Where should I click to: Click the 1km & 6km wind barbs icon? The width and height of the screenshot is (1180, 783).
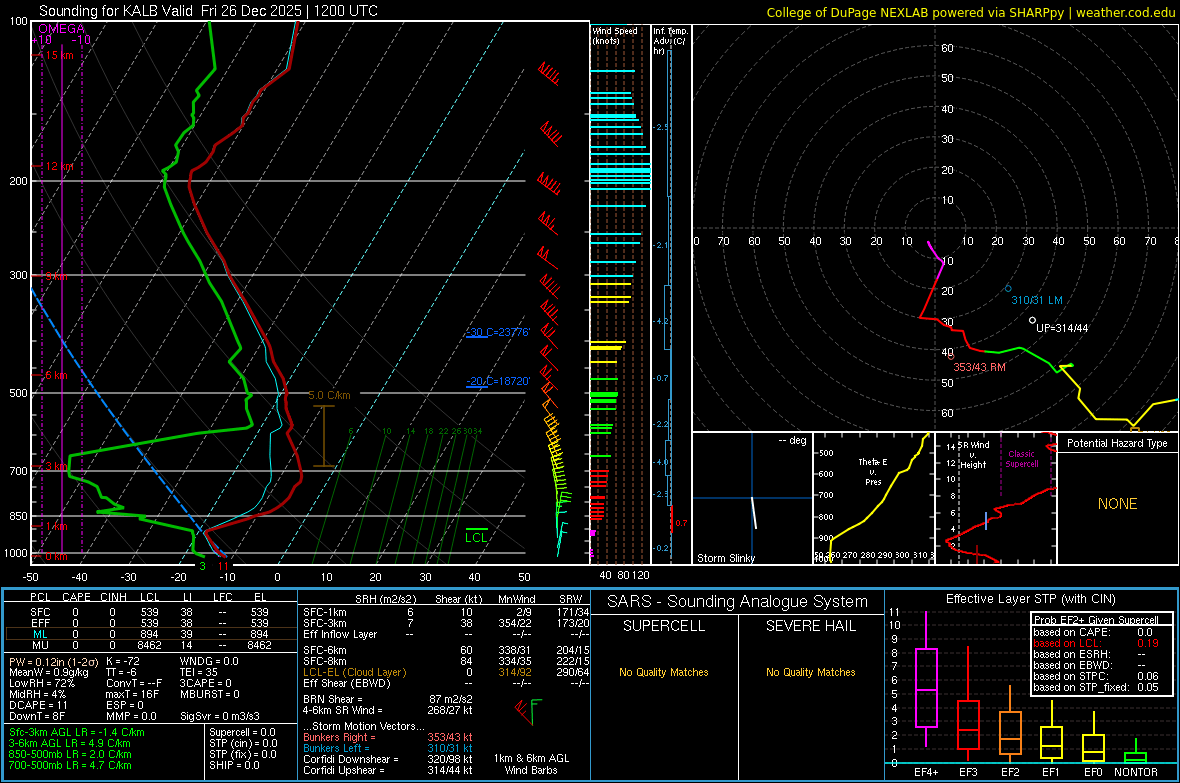[528, 711]
